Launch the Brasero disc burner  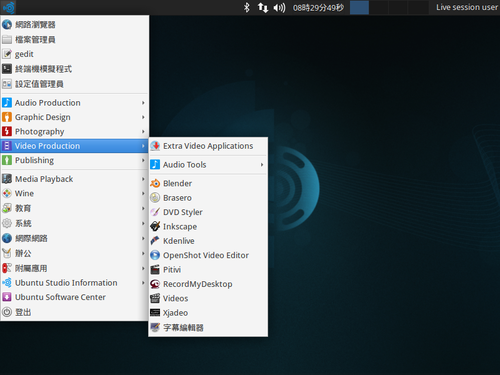(x=208, y=198)
